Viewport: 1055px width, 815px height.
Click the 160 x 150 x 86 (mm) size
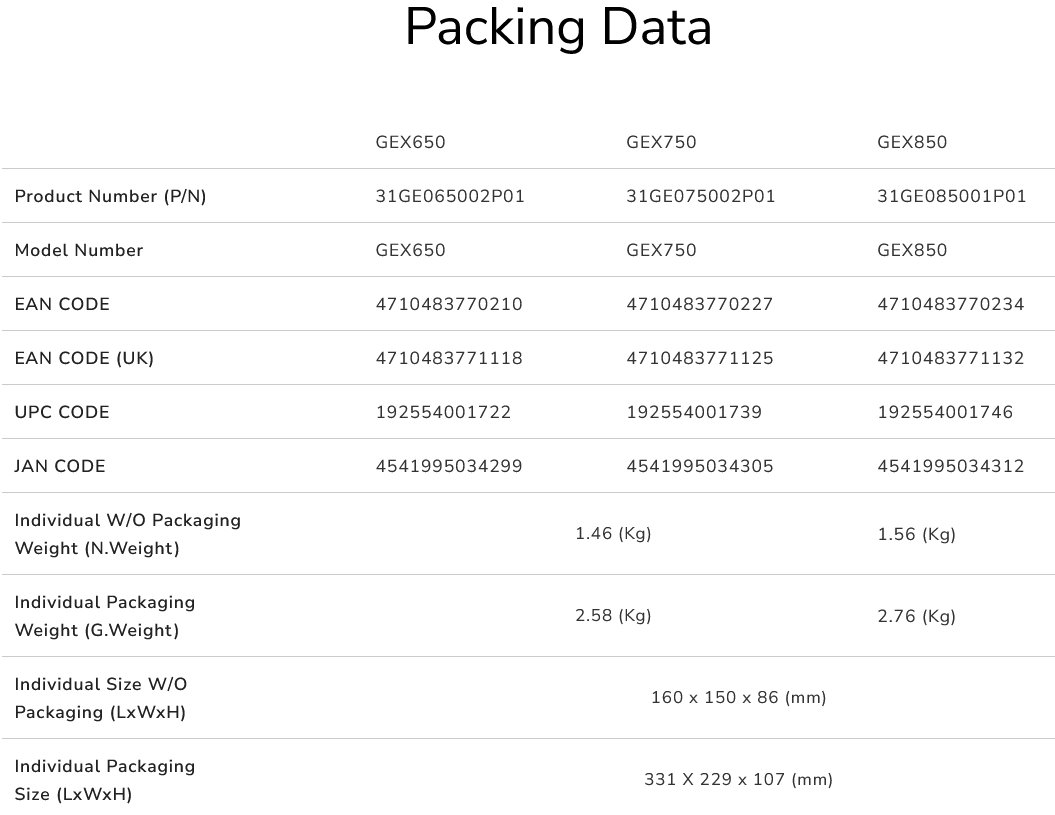tap(739, 697)
